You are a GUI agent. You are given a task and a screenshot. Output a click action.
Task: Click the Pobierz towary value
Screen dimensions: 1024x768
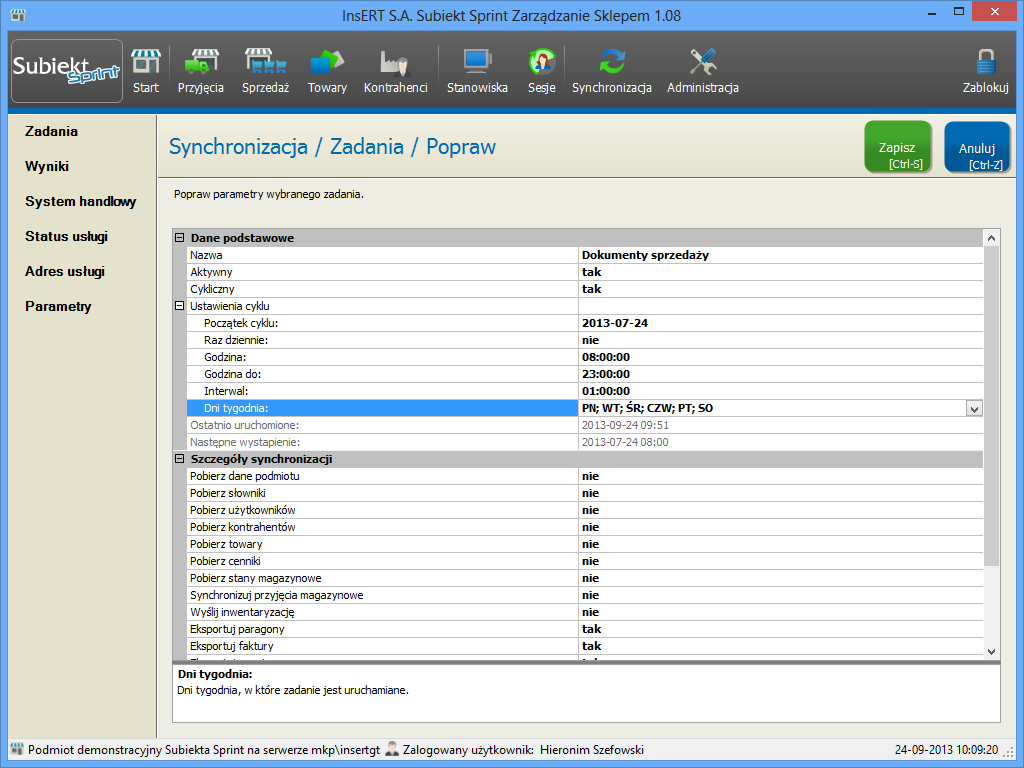coord(780,544)
